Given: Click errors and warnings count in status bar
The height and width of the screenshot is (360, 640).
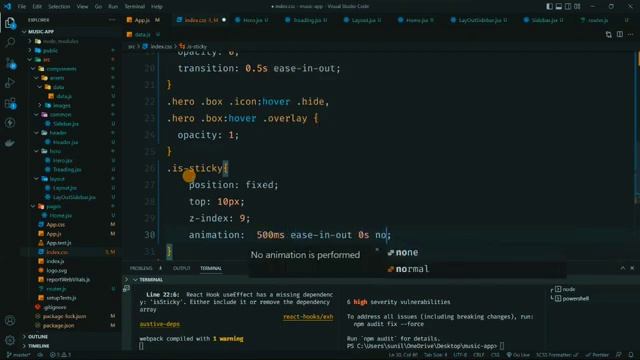Looking at the screenshot, I should point(60,355).
